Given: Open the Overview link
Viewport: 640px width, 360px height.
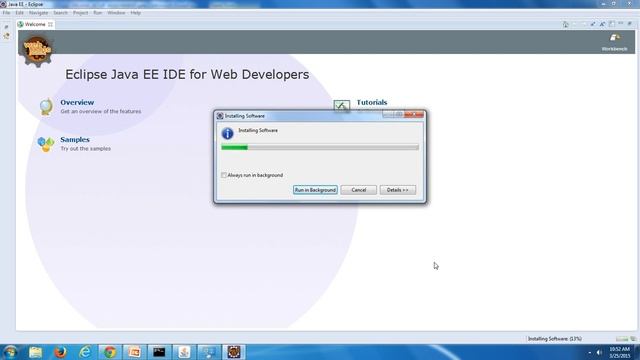Looking at the screenshot, I should click(77, 102).
